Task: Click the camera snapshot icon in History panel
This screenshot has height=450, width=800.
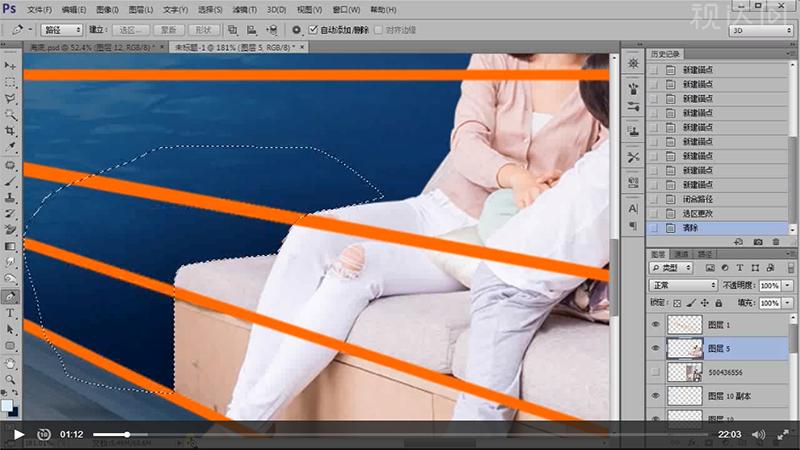Action: (x=759, y=242)
